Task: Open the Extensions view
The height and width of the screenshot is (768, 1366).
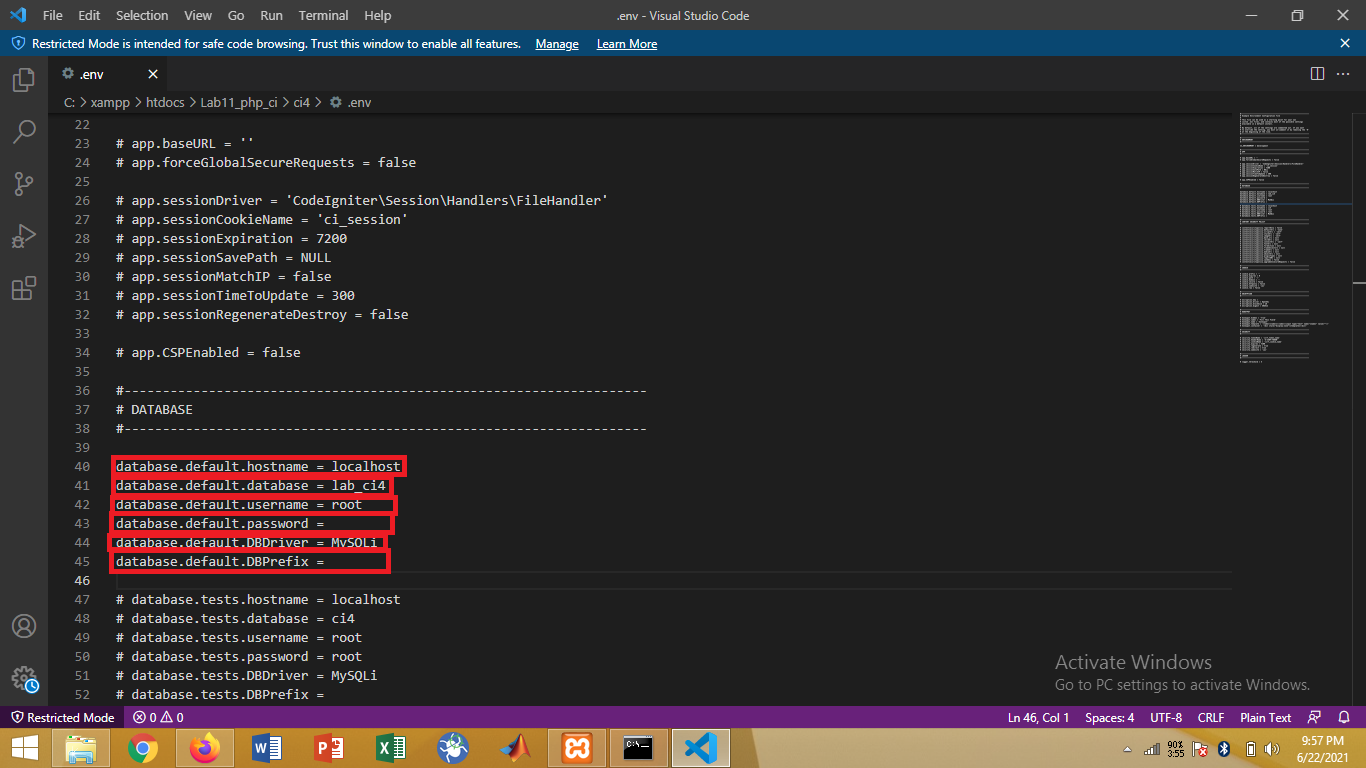Action: click(x=24, y=288)
